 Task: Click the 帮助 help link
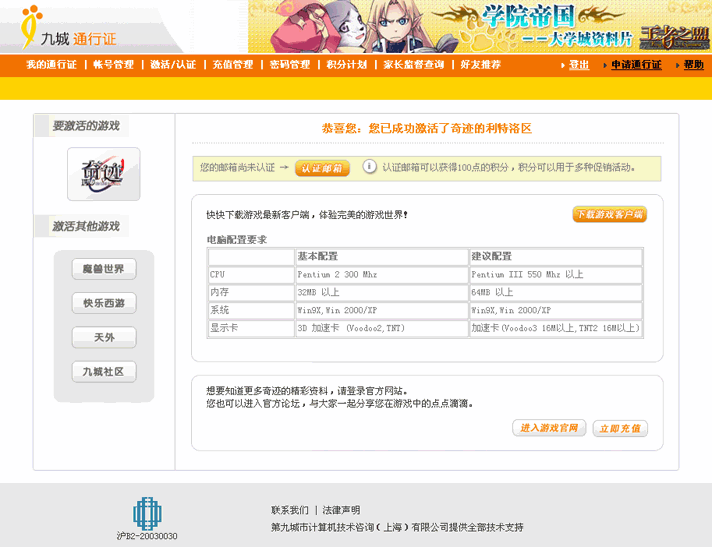pyautogui.click(x=693, y=65)
